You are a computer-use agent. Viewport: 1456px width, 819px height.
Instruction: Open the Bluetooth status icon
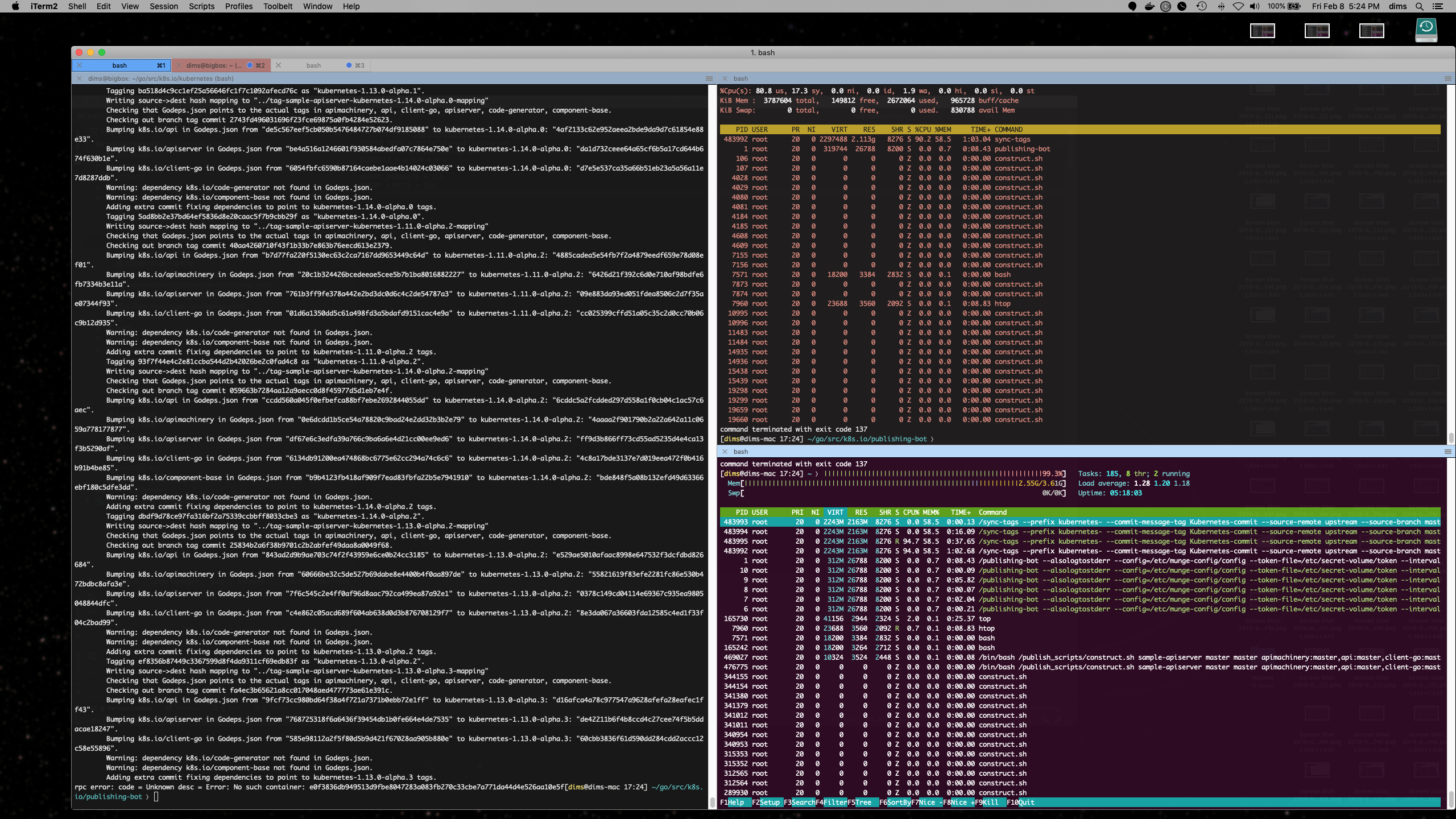tap(1221, 6)
